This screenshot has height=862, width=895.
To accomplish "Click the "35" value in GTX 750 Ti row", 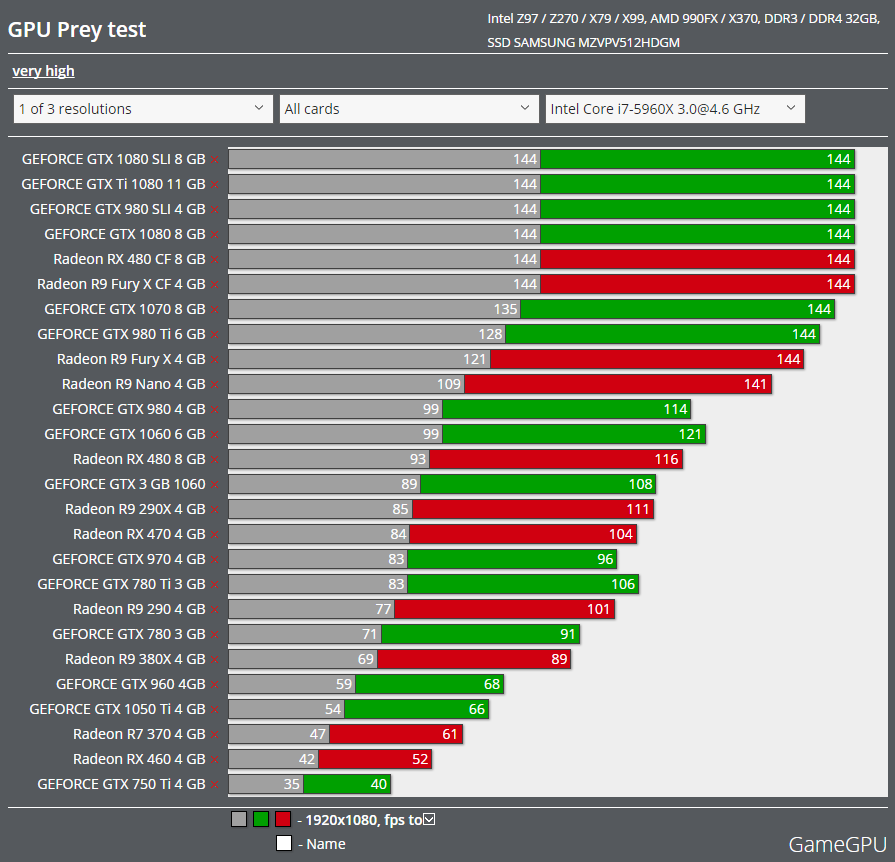I will click(292, 784).
